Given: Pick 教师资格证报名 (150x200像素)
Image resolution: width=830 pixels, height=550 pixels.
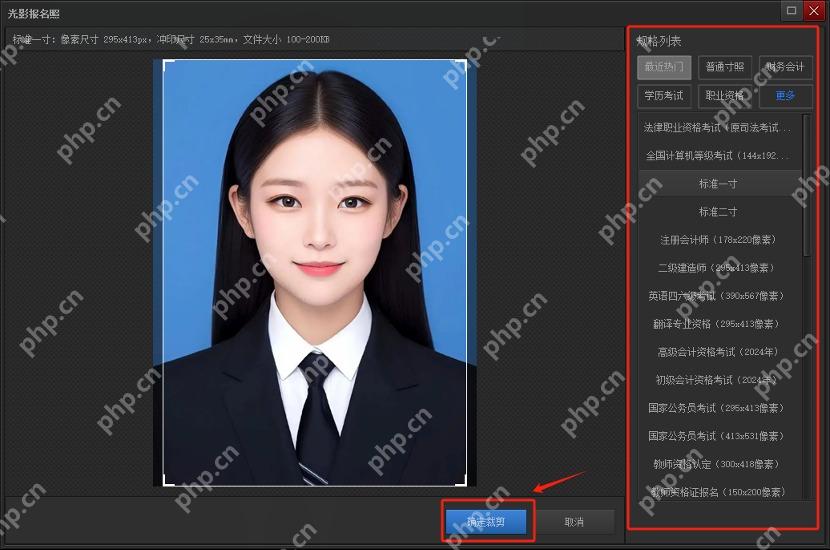Looking at the screenshot, I should point(719,492).
